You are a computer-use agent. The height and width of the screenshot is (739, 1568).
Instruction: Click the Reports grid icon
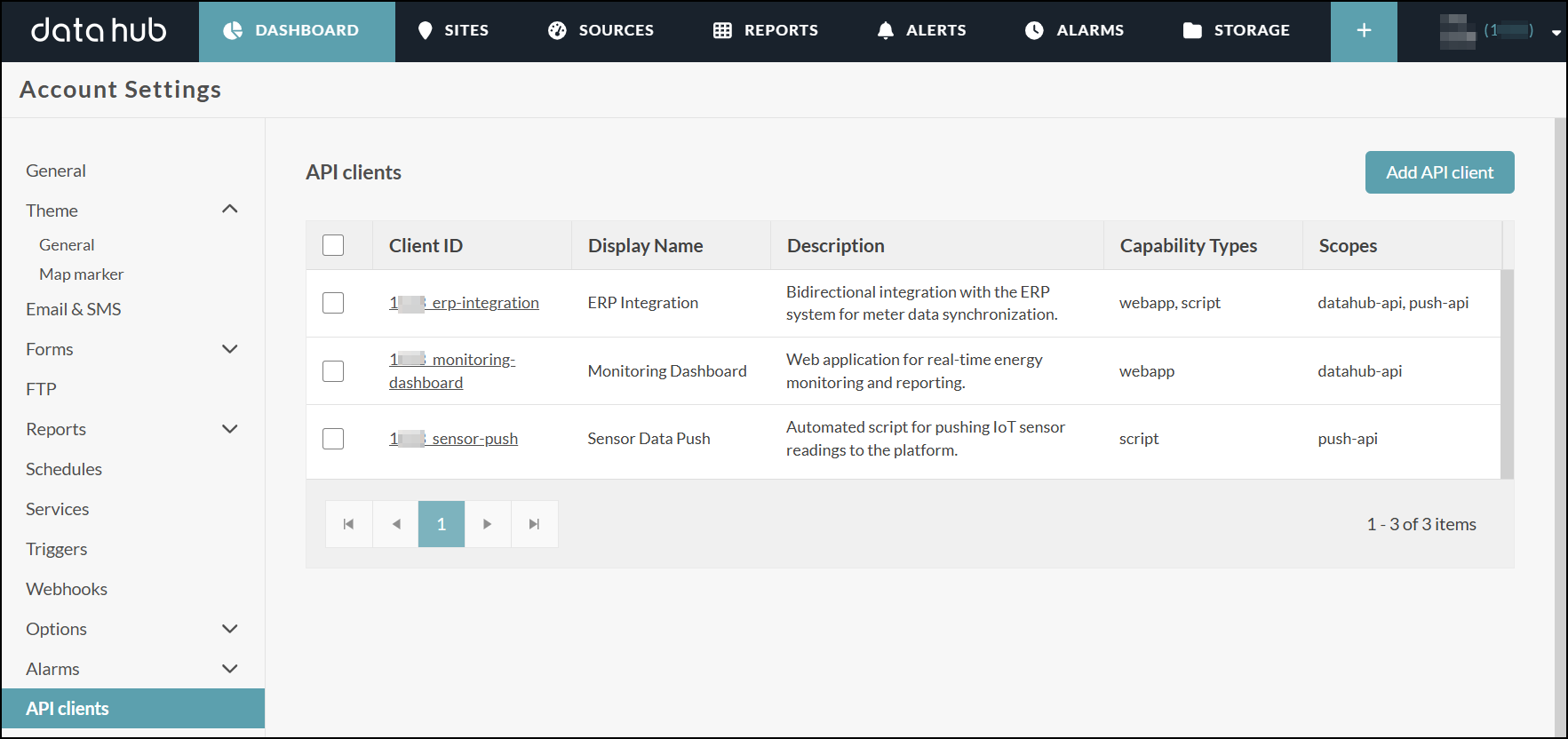722,30
